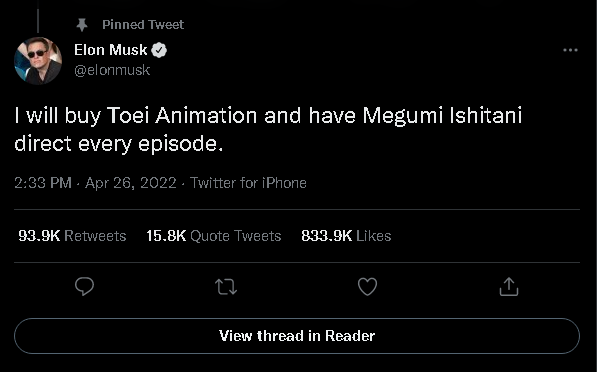Click the verified badge next to Elon Musk
Image resolution: width=597 pixels, height=372 pixels.
tap(159, 50)
